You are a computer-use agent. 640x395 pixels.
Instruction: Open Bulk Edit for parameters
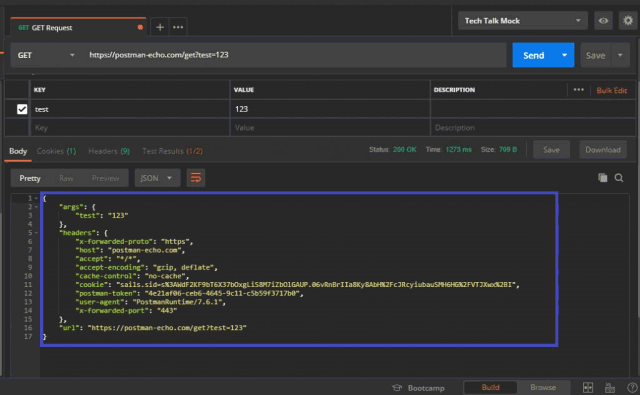pyautogui.click(x=611, y=91)
